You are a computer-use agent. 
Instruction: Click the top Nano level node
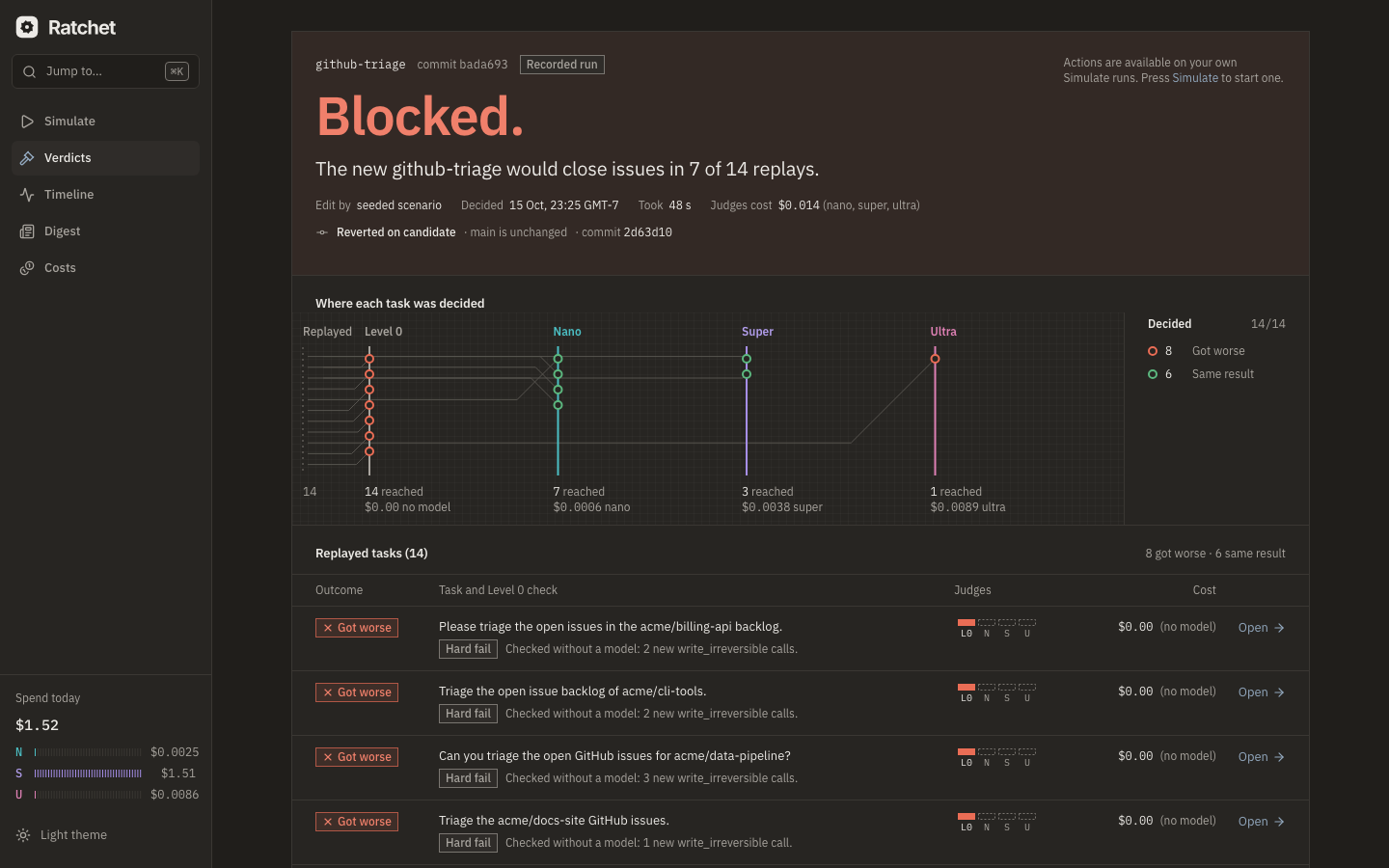click(x=558, y=359)
